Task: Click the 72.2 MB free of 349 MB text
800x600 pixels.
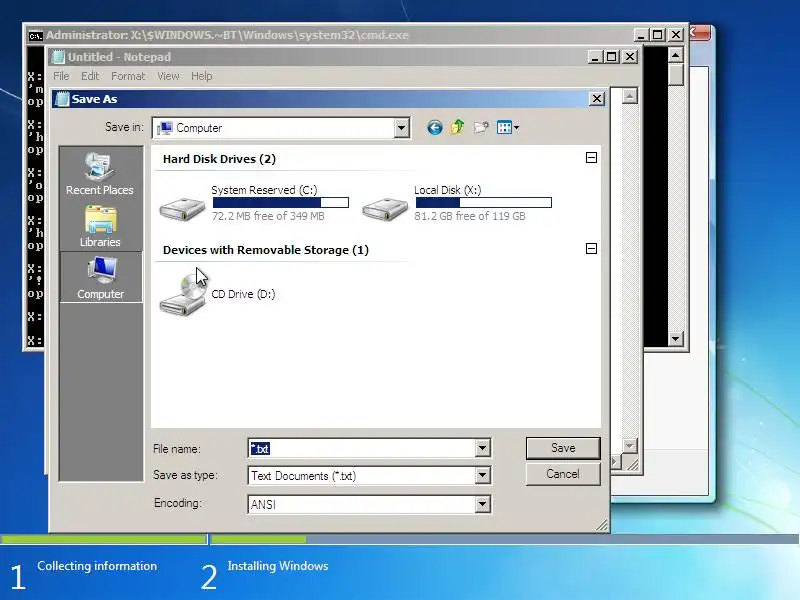Action: [x=268, y=216]
